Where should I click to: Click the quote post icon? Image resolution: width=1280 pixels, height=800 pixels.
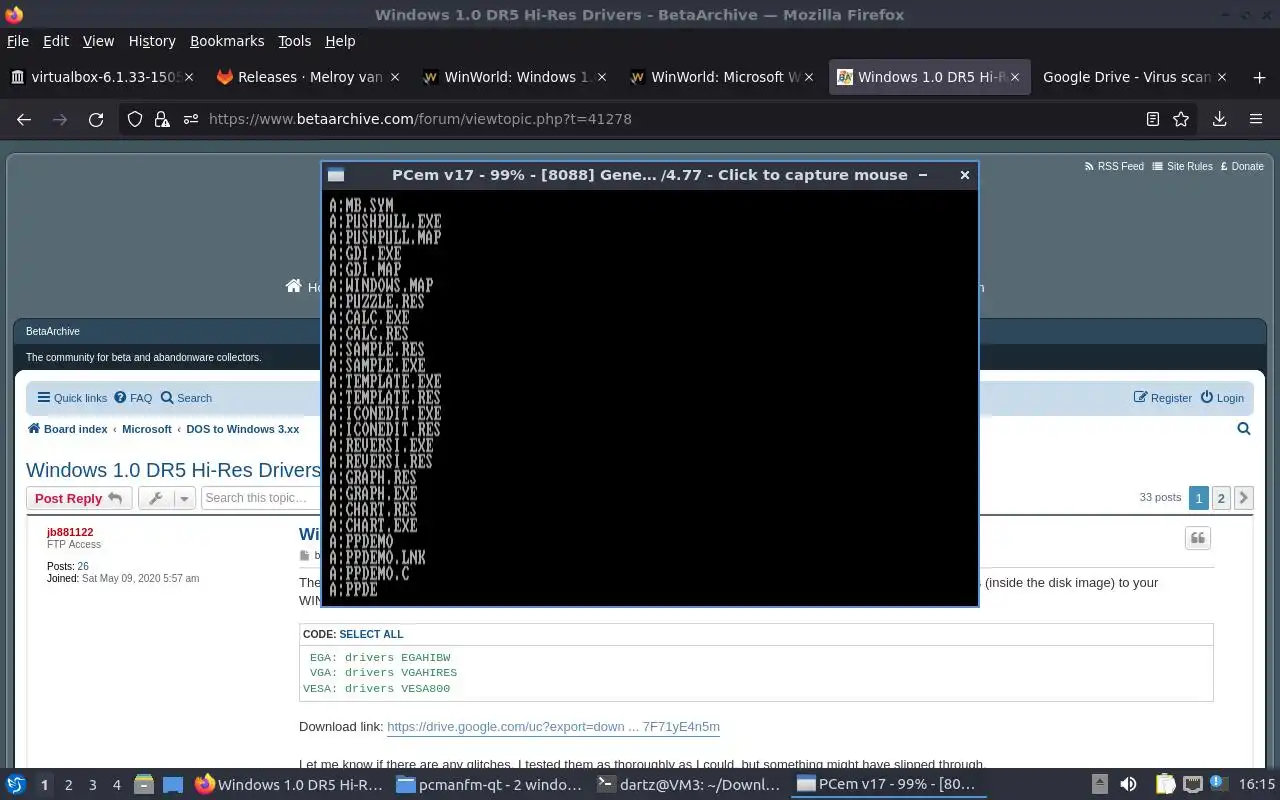pos(1197,538)
